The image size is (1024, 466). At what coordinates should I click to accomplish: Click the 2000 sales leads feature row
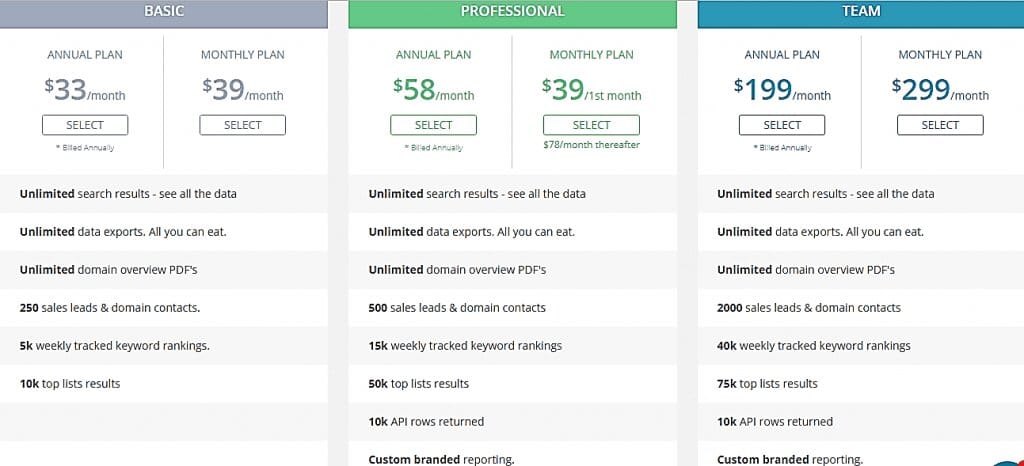(809, 308)
